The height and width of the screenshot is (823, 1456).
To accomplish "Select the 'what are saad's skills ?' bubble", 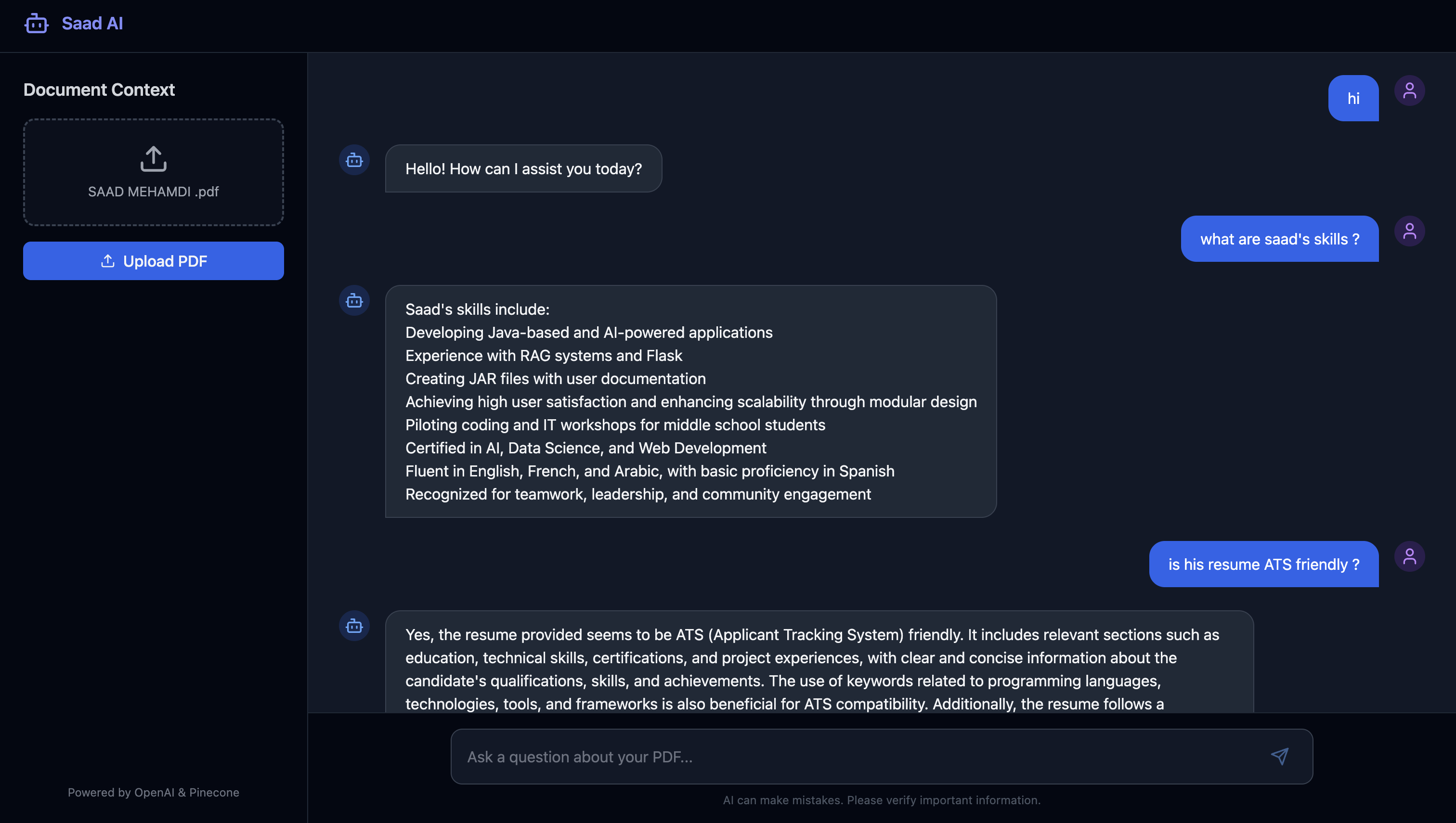I will tap(1280, 239).
